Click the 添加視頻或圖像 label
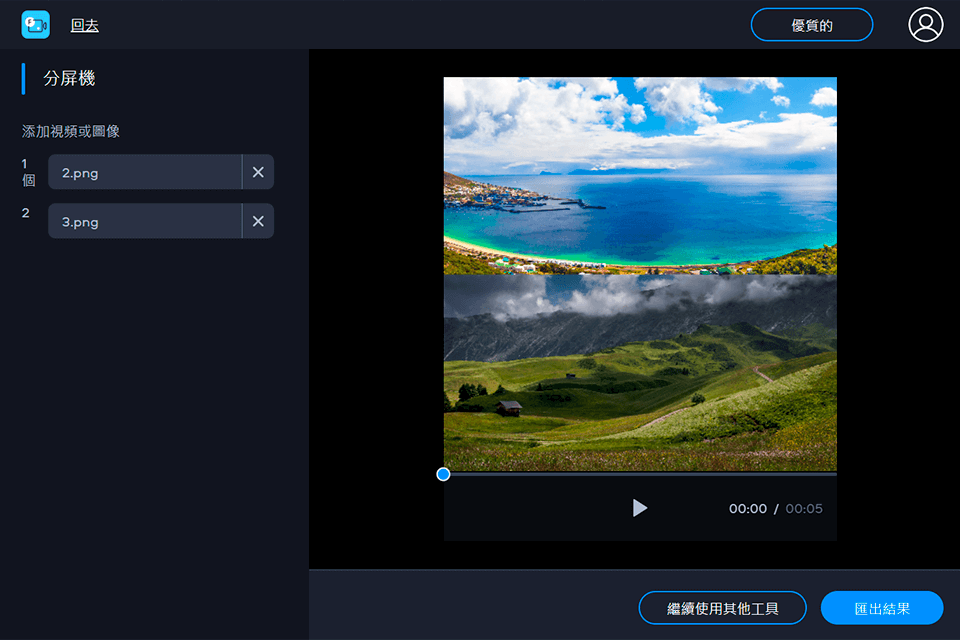 pyautogui.click(x=71, y=131)
